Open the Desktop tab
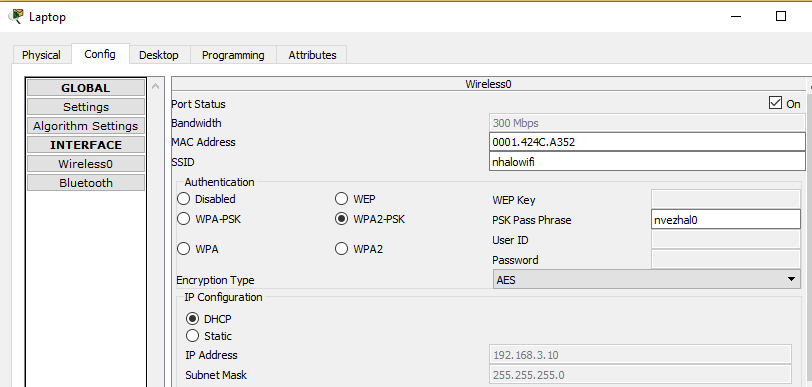Screen dimensions: 812x387 pyautogui.click(x=159, y=55)
